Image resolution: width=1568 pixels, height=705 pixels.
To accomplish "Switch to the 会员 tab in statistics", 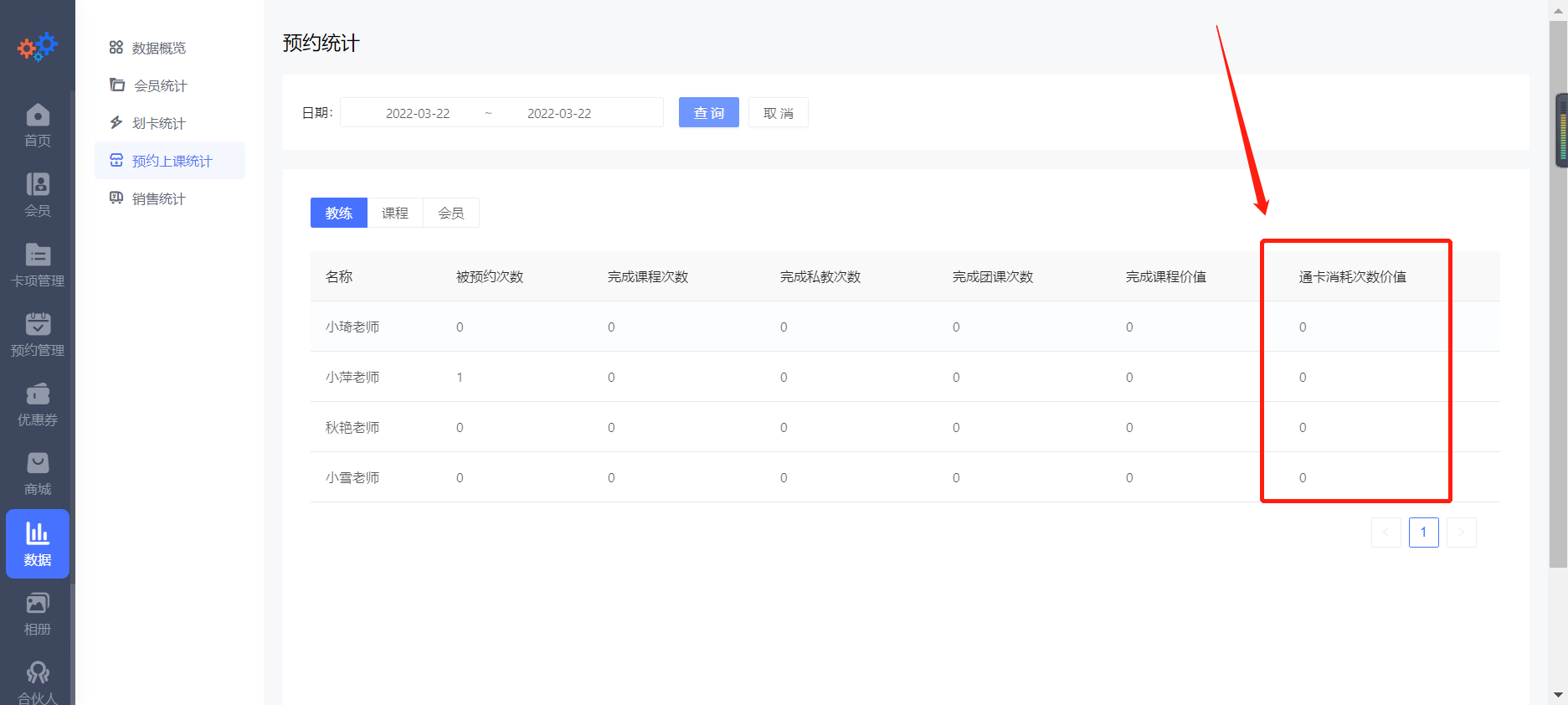I will click(x=451, y=213).
